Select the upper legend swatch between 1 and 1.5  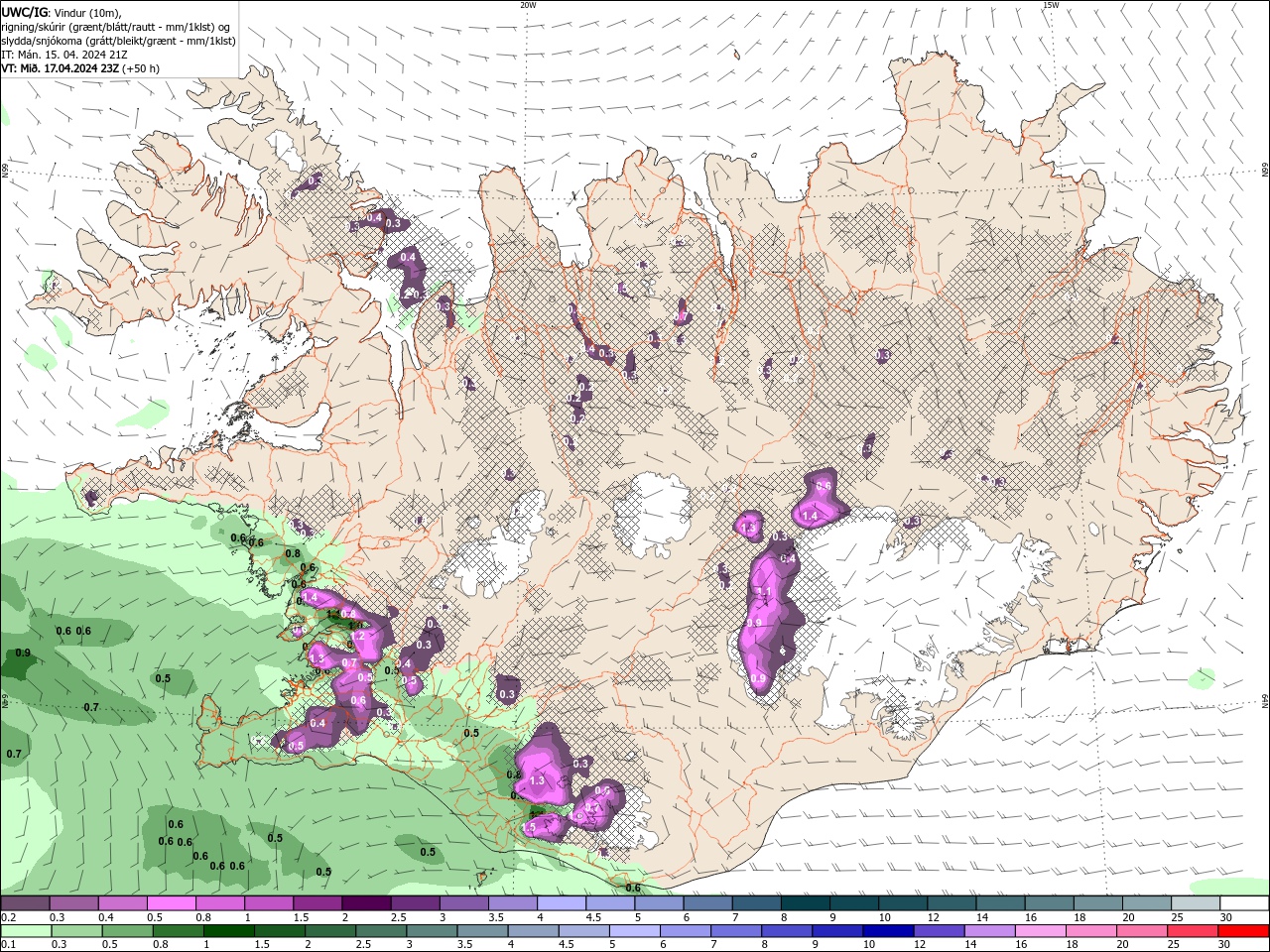(x=268, y=903)
